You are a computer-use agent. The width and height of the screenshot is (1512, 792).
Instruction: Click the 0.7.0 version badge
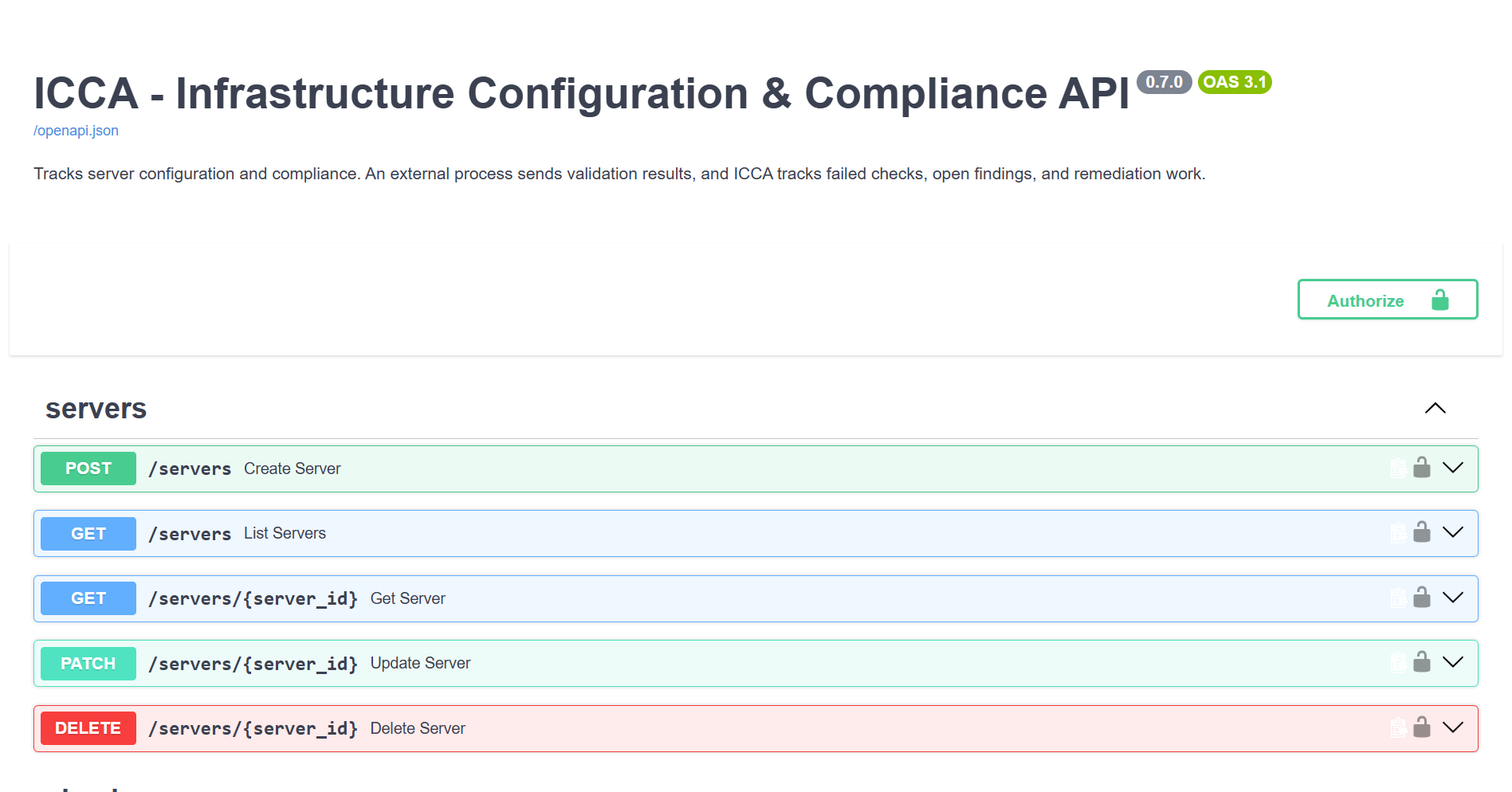(1164, 82)
